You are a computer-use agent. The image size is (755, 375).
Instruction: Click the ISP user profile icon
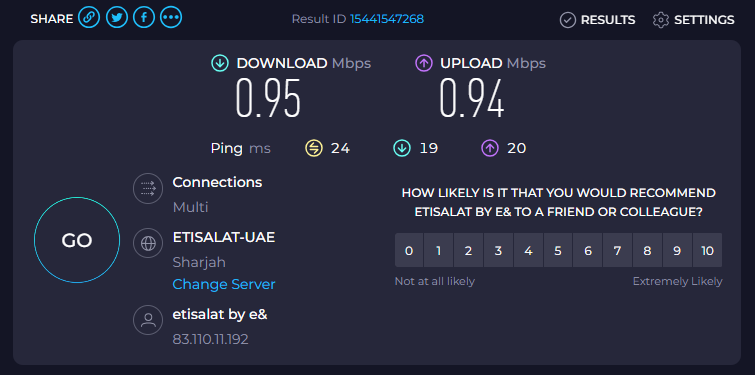[x=148, y=320]
